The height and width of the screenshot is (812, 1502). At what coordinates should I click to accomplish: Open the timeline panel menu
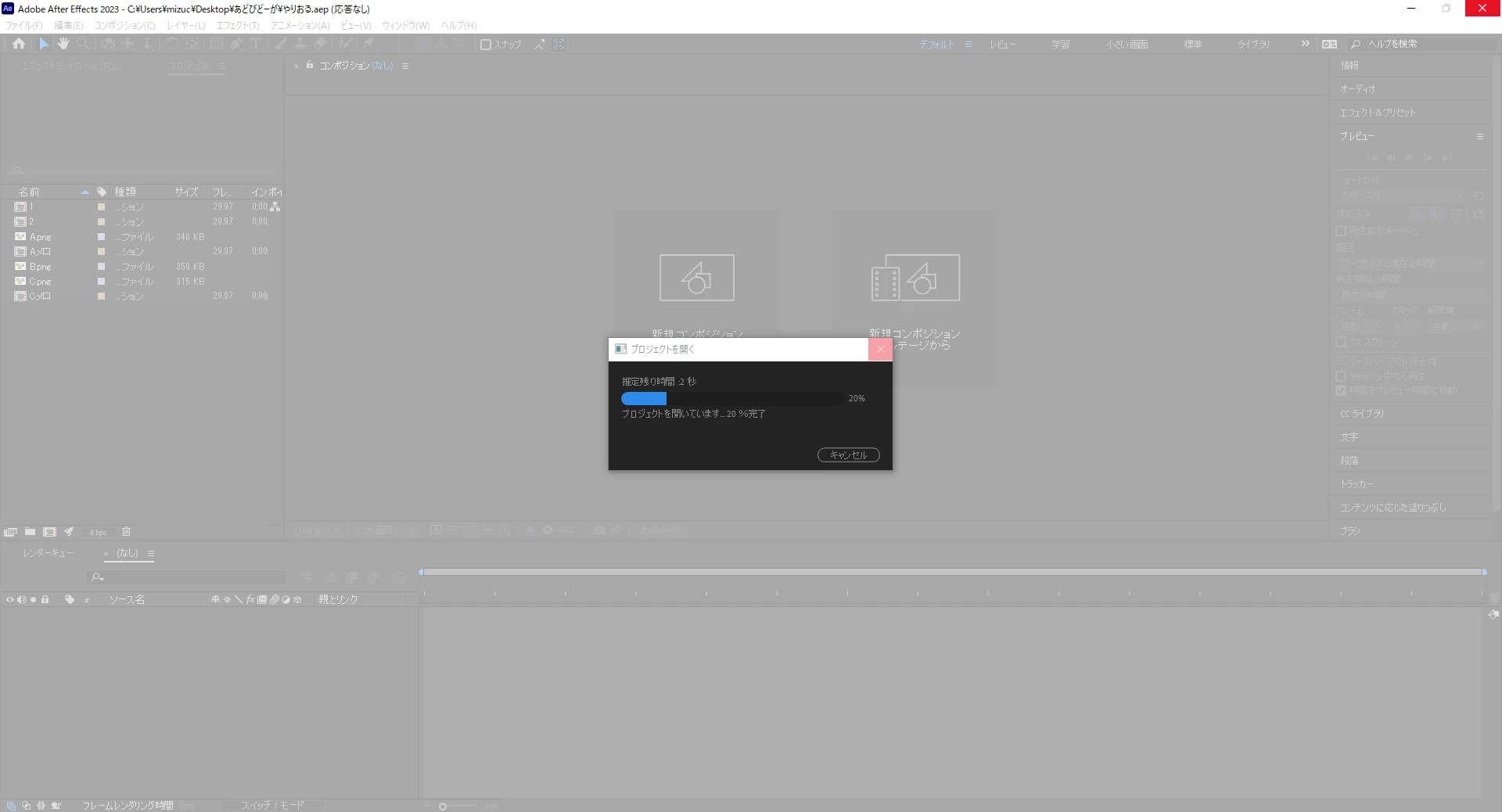click(x=151, y=553)
